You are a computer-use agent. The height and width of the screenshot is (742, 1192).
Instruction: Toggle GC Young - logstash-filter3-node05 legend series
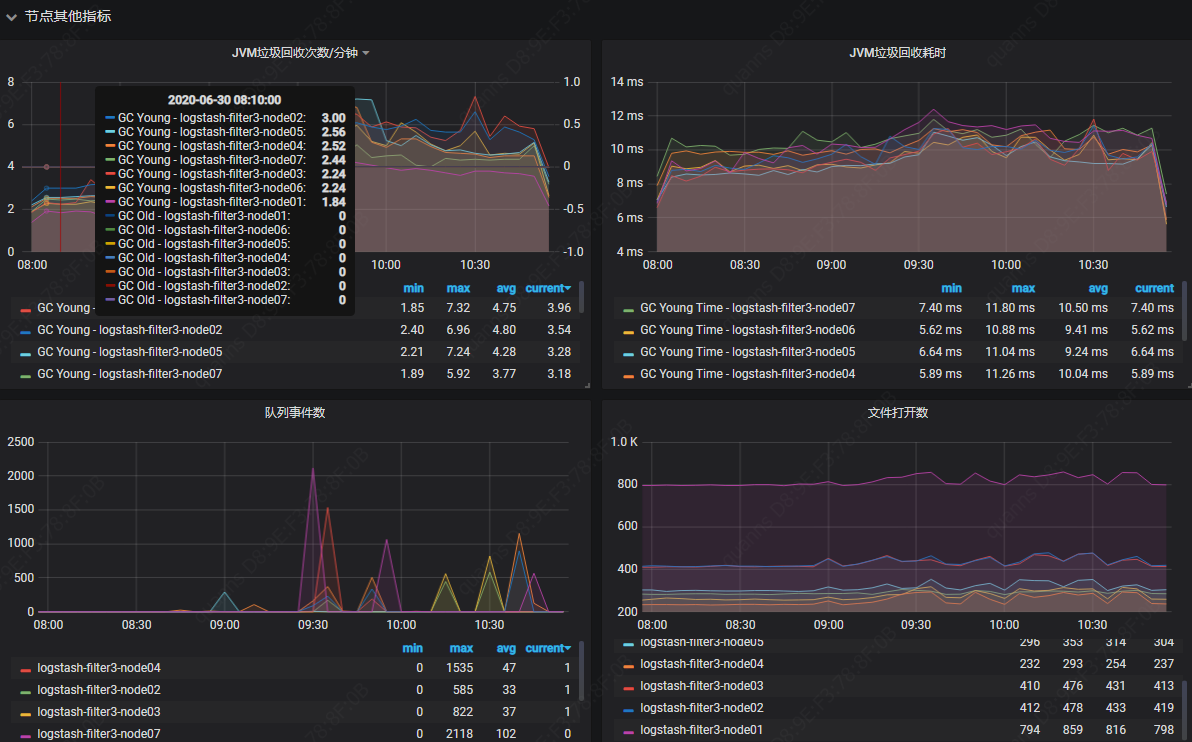pos(129,352)
